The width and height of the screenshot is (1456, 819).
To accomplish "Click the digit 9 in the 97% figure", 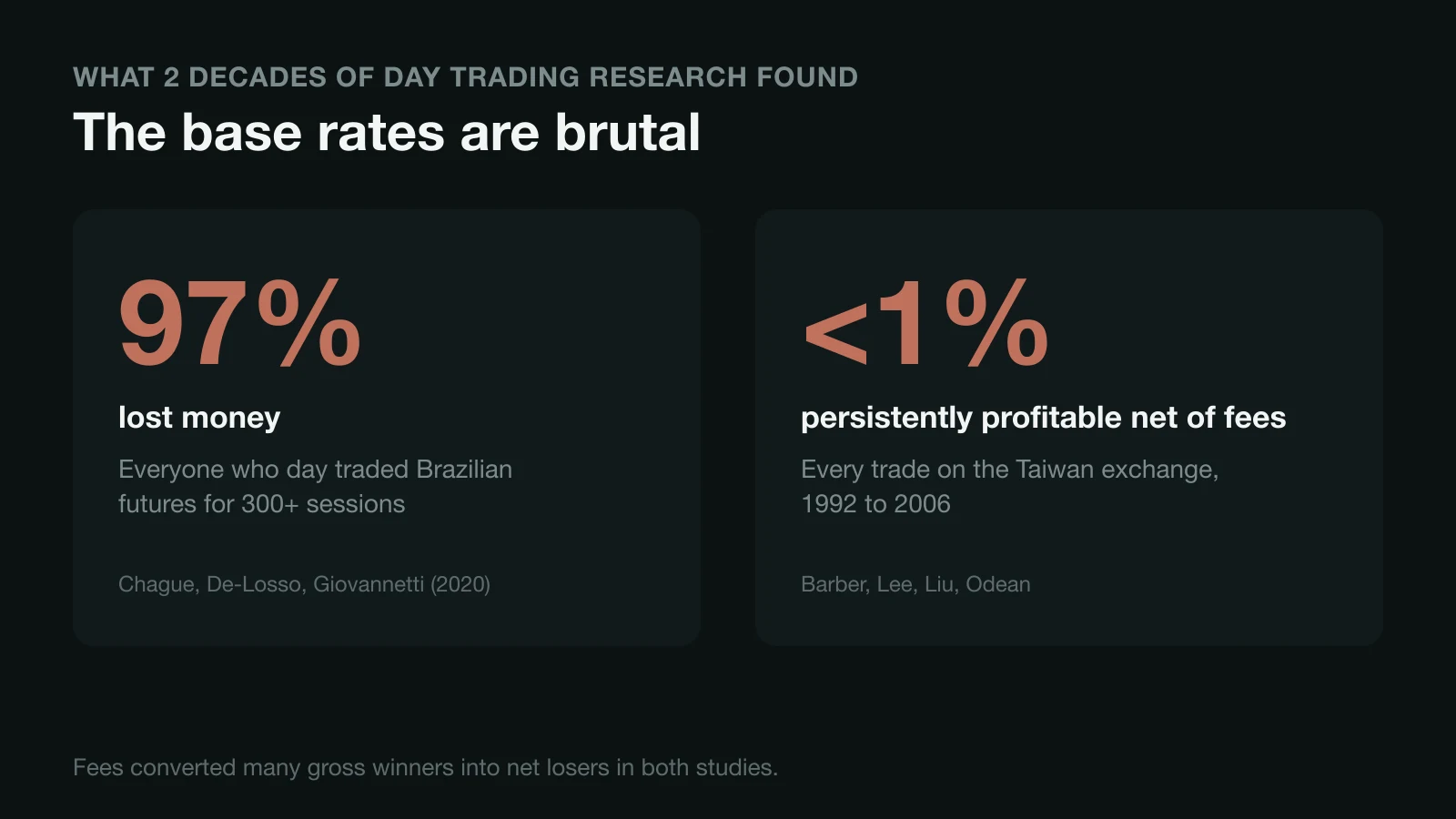I will (x=150, y=324).
